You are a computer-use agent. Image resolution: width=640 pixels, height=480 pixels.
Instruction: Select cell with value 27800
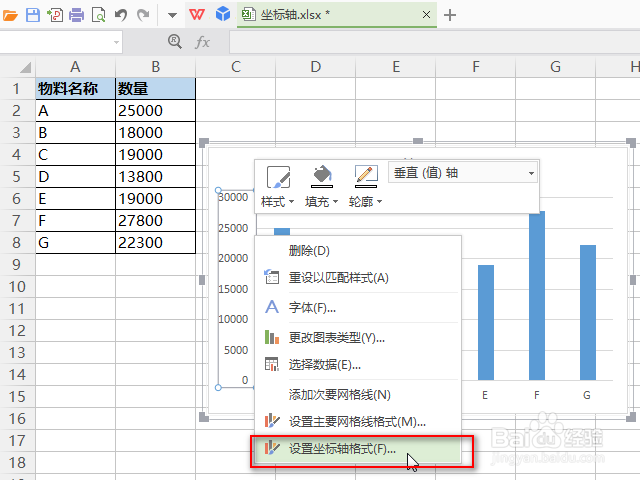tap(156, 221)
